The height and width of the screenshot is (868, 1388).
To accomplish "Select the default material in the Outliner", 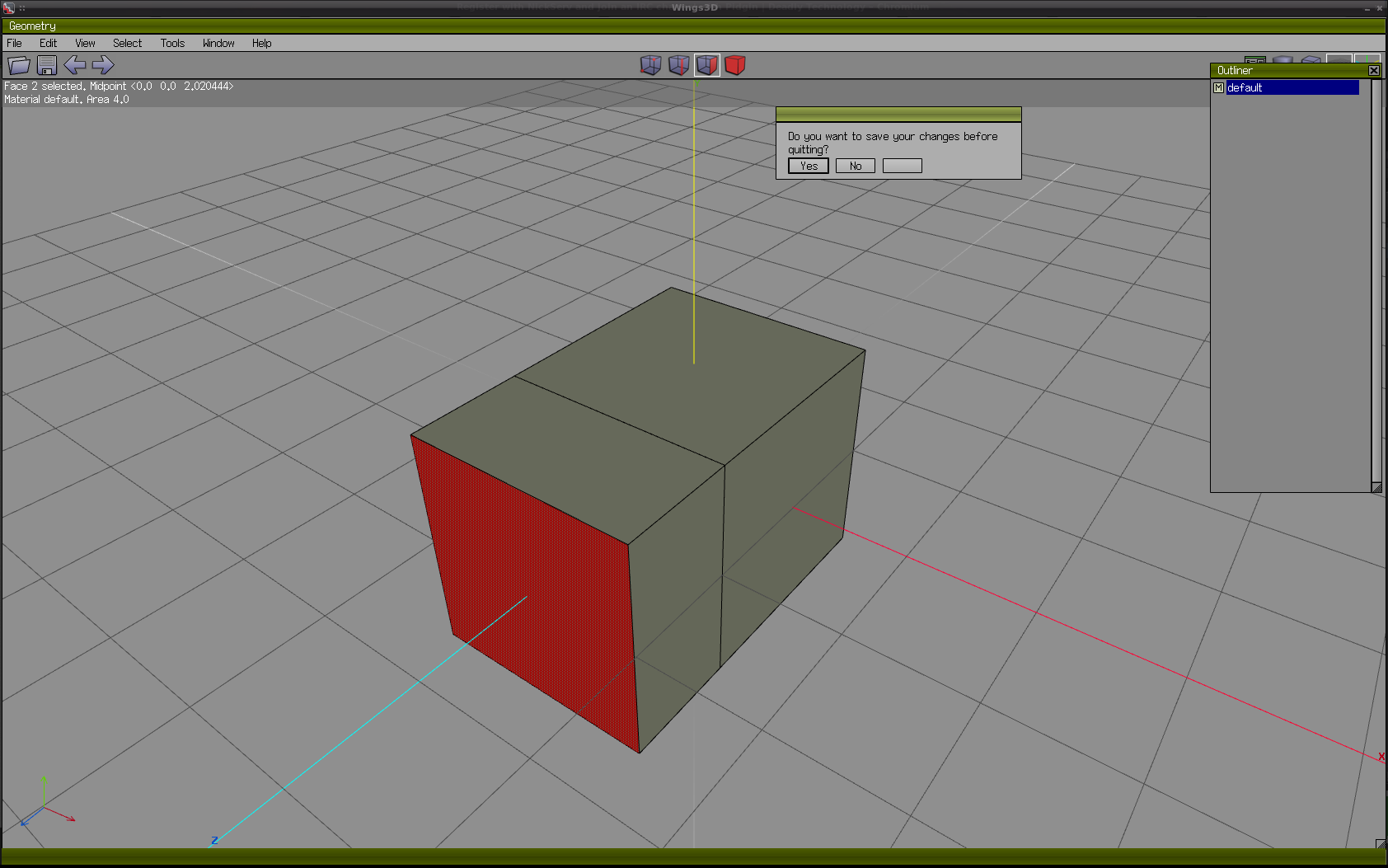I will click(1292, 87).
